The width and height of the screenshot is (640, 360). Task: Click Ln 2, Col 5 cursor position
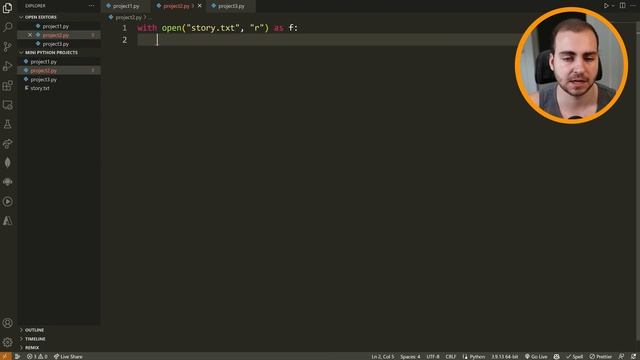tap(383, 356)
